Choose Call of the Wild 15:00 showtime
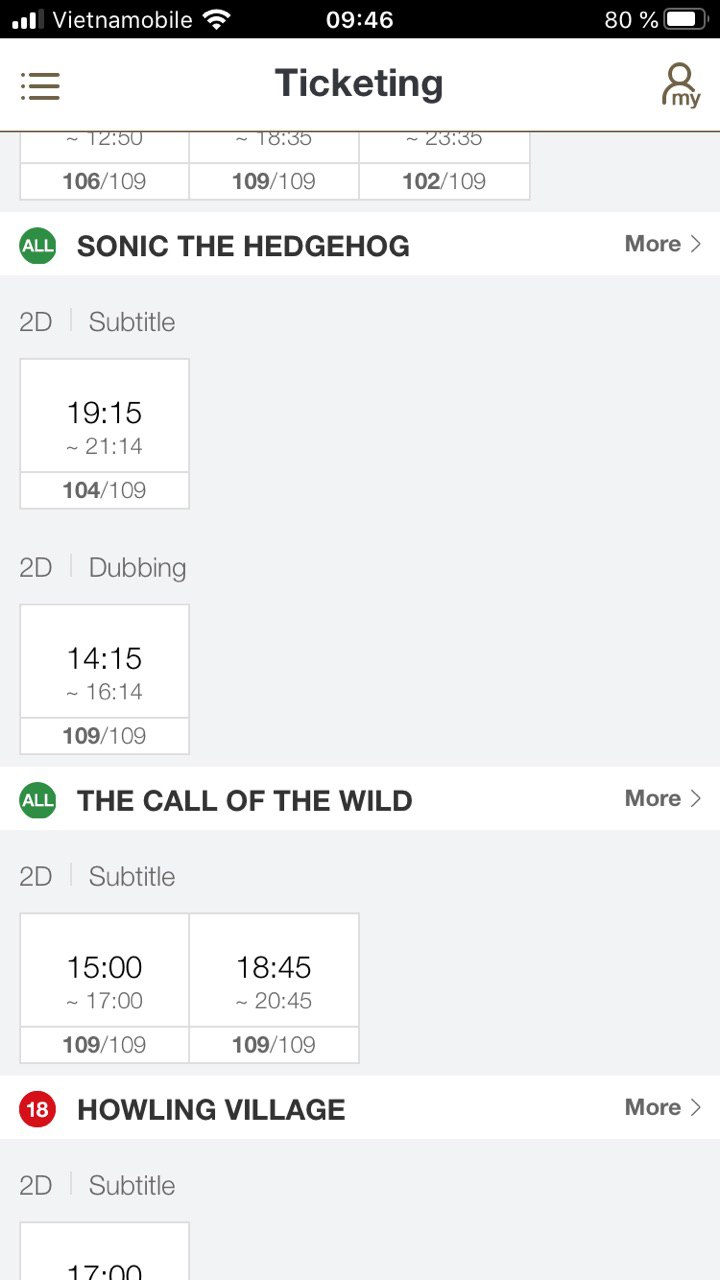 pos(105,988)
